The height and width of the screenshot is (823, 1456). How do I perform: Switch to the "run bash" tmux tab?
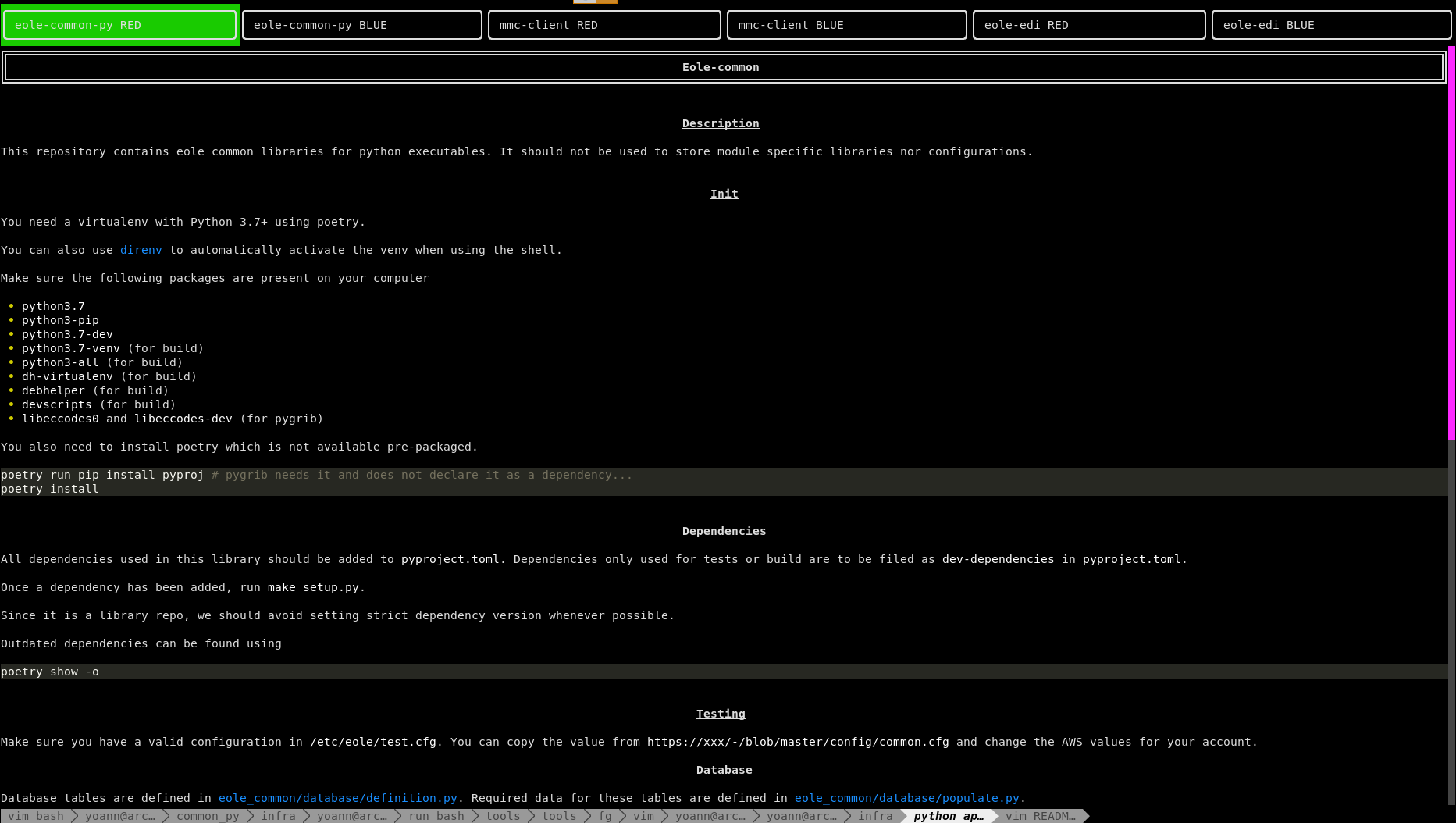436,816
